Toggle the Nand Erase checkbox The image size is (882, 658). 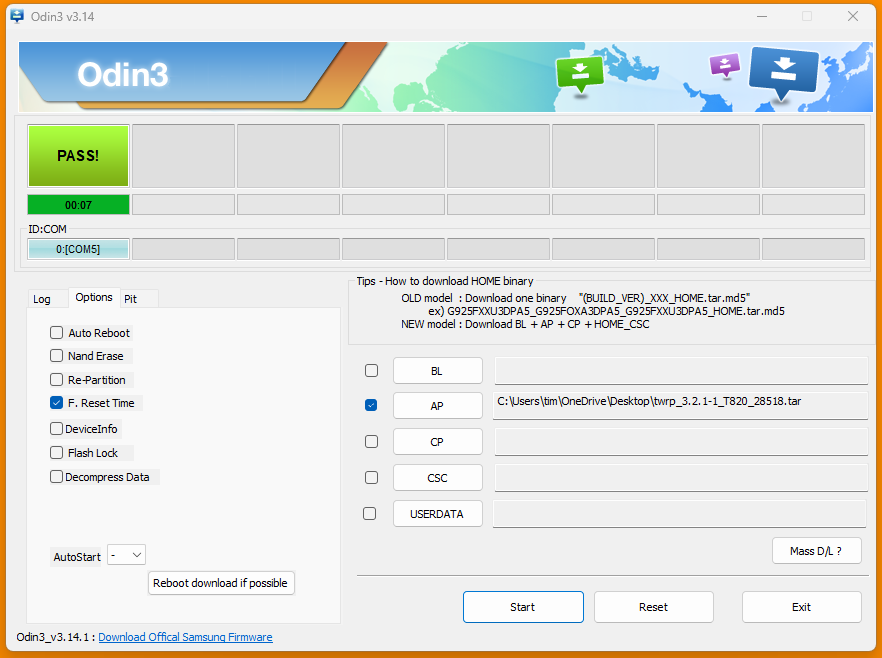[x=57, y=356]
